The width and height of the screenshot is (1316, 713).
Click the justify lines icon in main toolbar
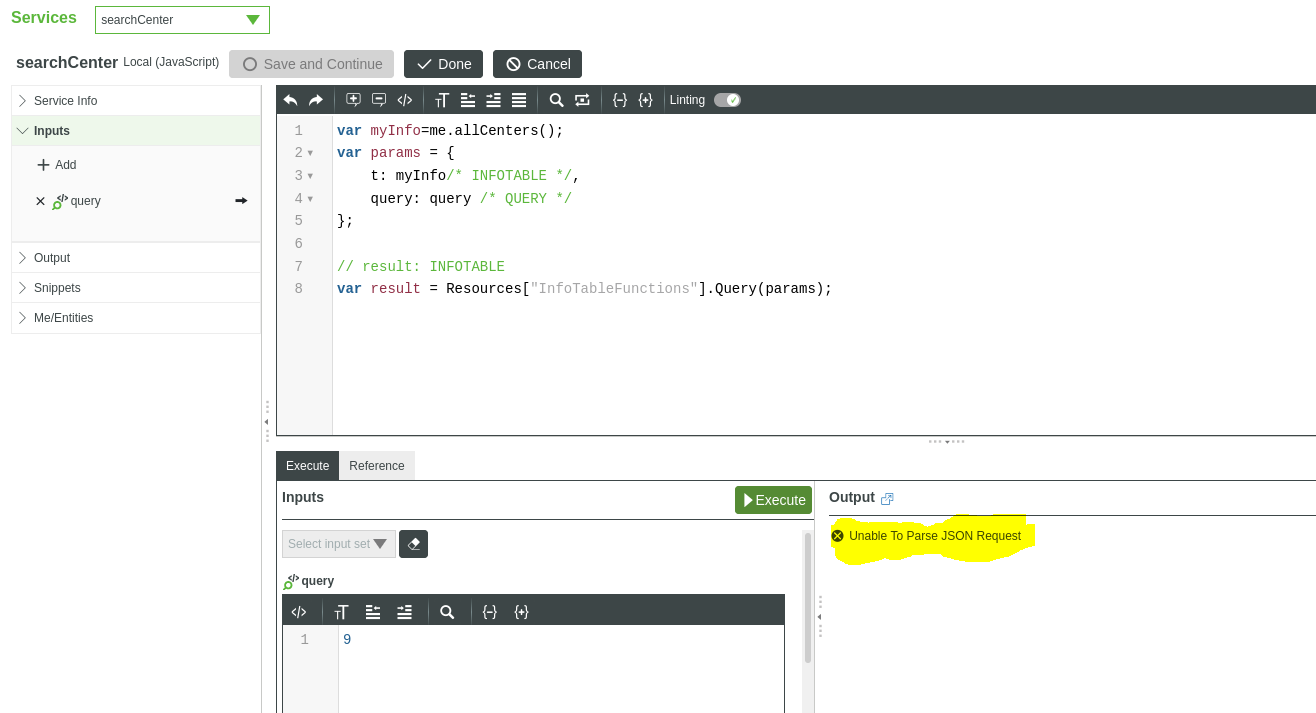point(519,100)
